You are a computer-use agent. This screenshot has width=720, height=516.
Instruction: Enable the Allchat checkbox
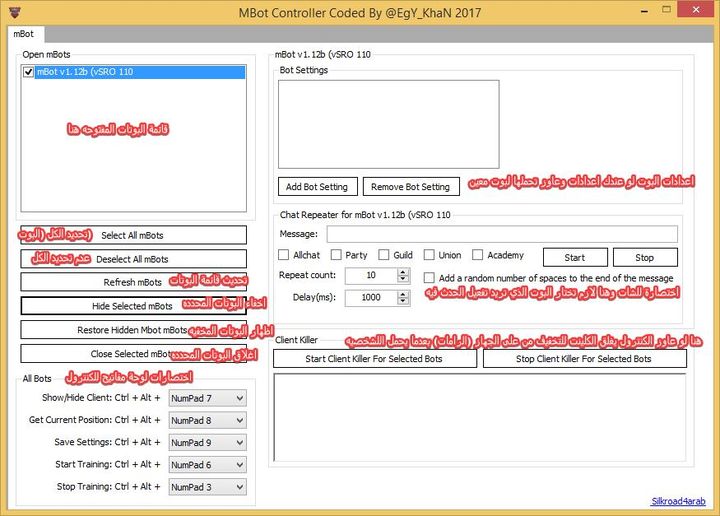click(284, 255)
